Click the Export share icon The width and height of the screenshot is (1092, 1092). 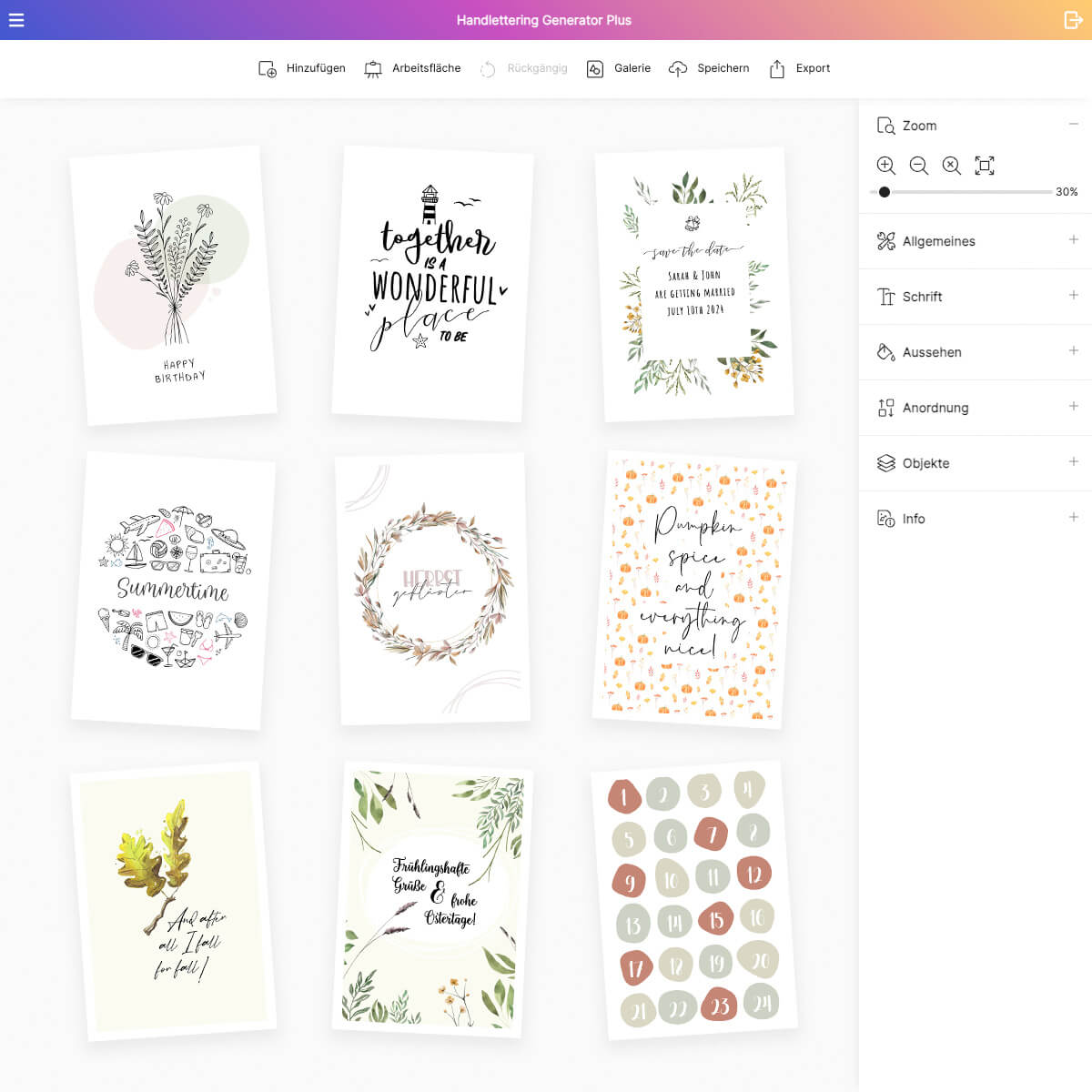pyautogui.click(x=777, y=69)
